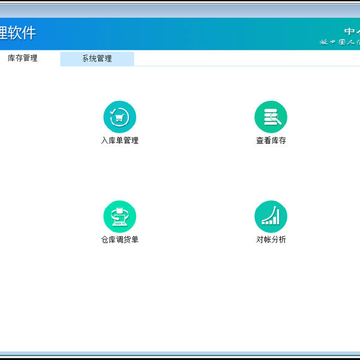This screenshot has width=360, height=360.
Task: Switch to the 系统管理 tab
Action: 97,59
